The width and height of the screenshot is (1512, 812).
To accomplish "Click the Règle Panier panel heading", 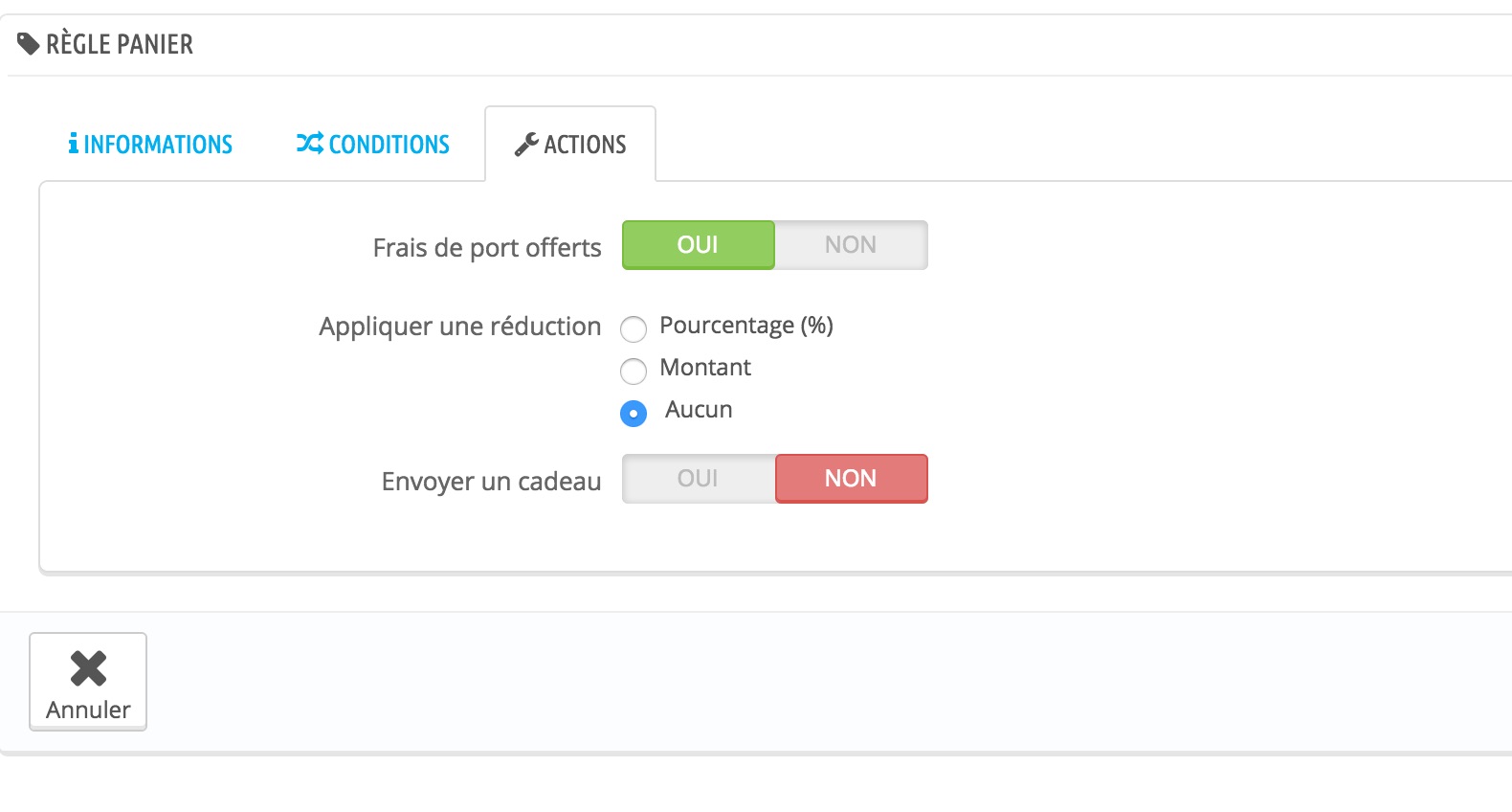I will click(120, 44).
